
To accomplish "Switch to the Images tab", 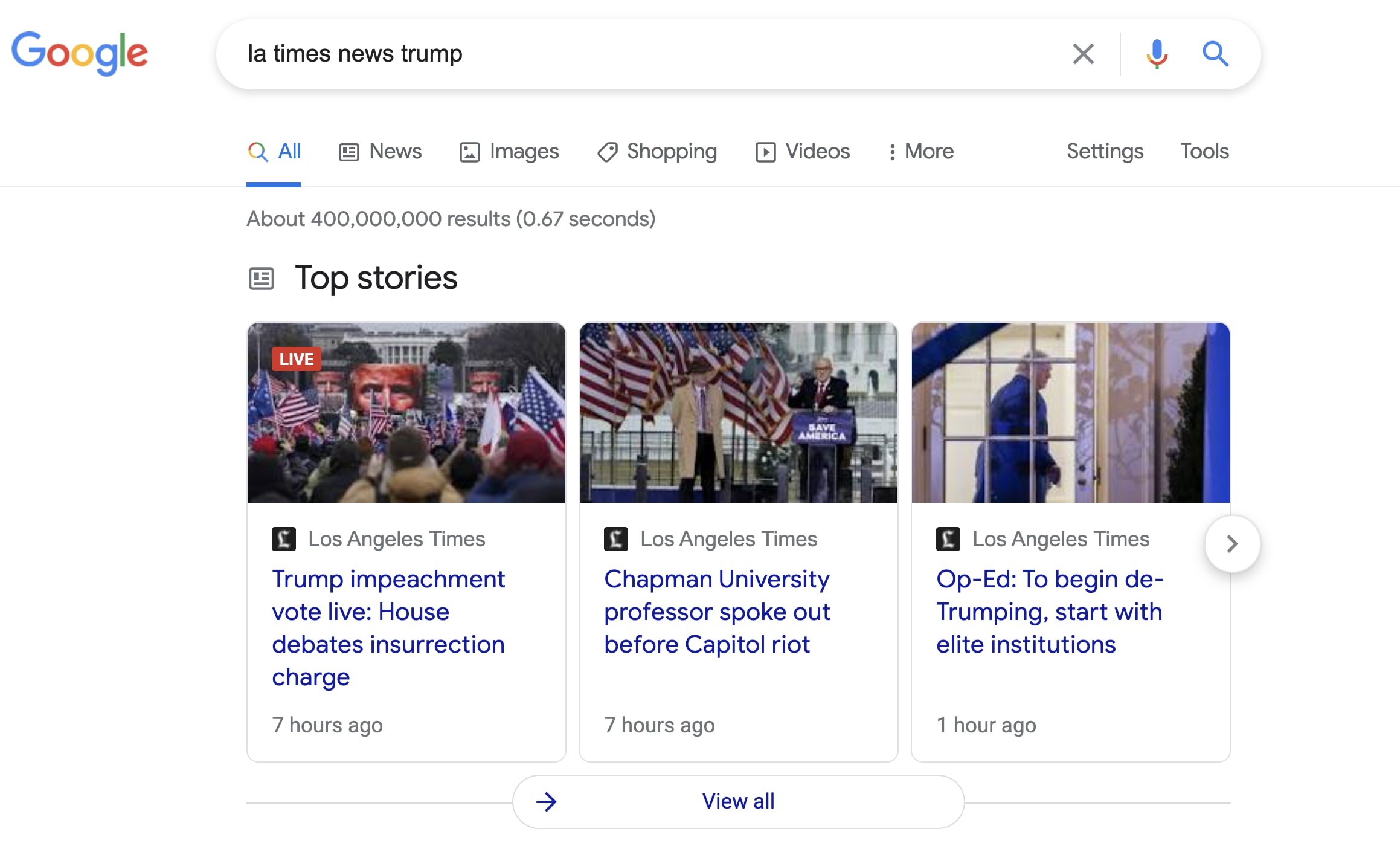I will (x=509, y=151).
